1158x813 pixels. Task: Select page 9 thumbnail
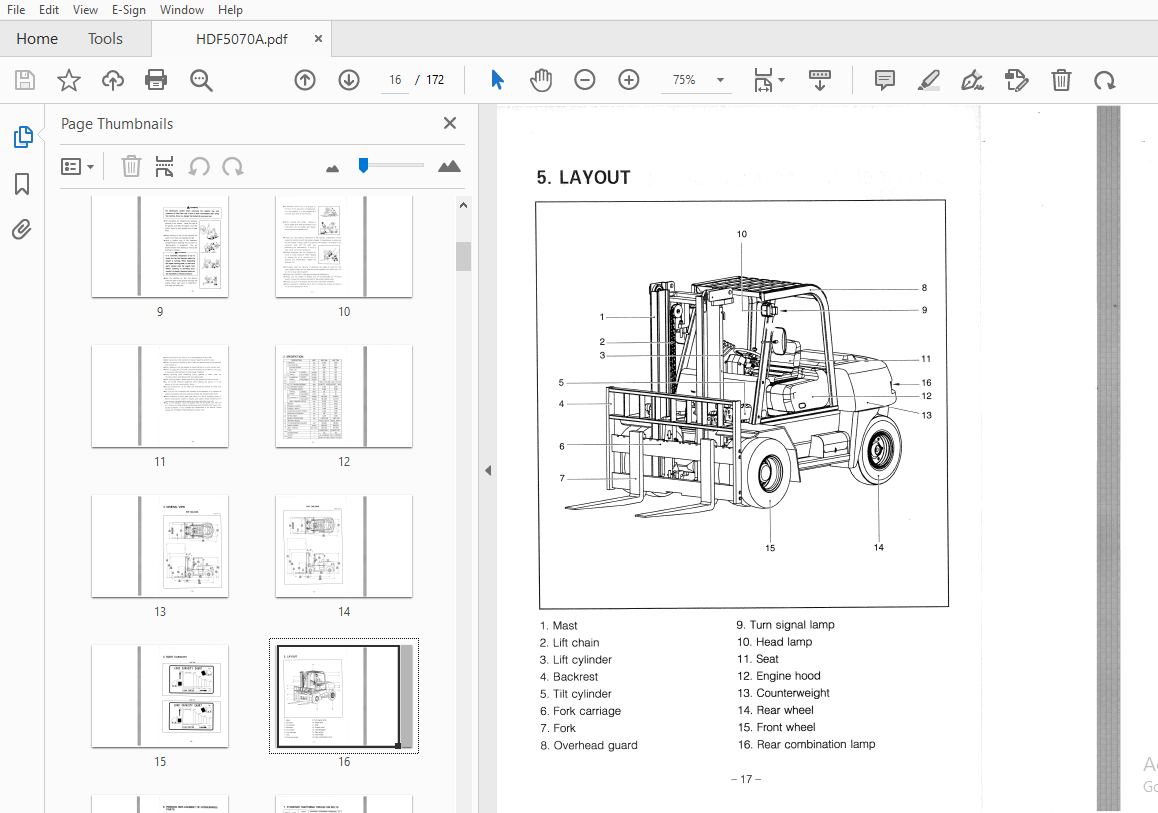(160, 247)
